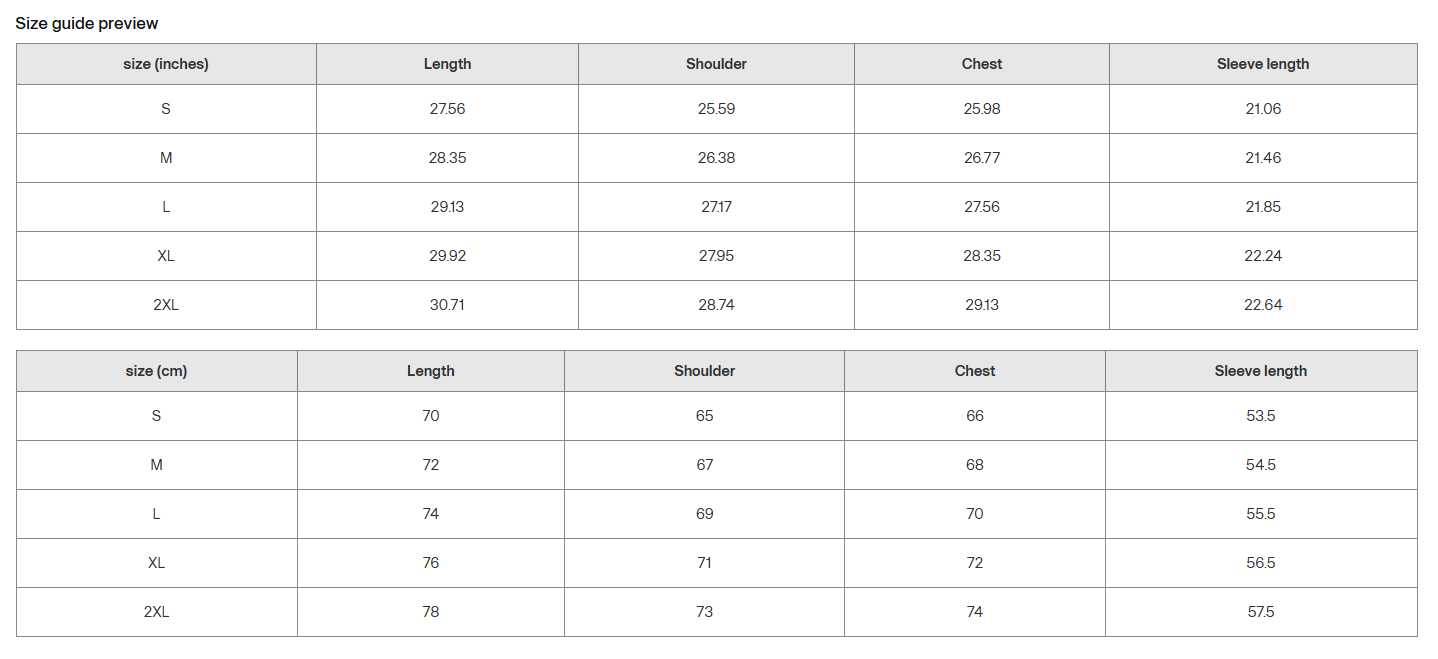Image resolution: width=1438 pixels, height=659 pixels.
Task: Select the XL row label in inches table
Action: click(x=166, y=256)
